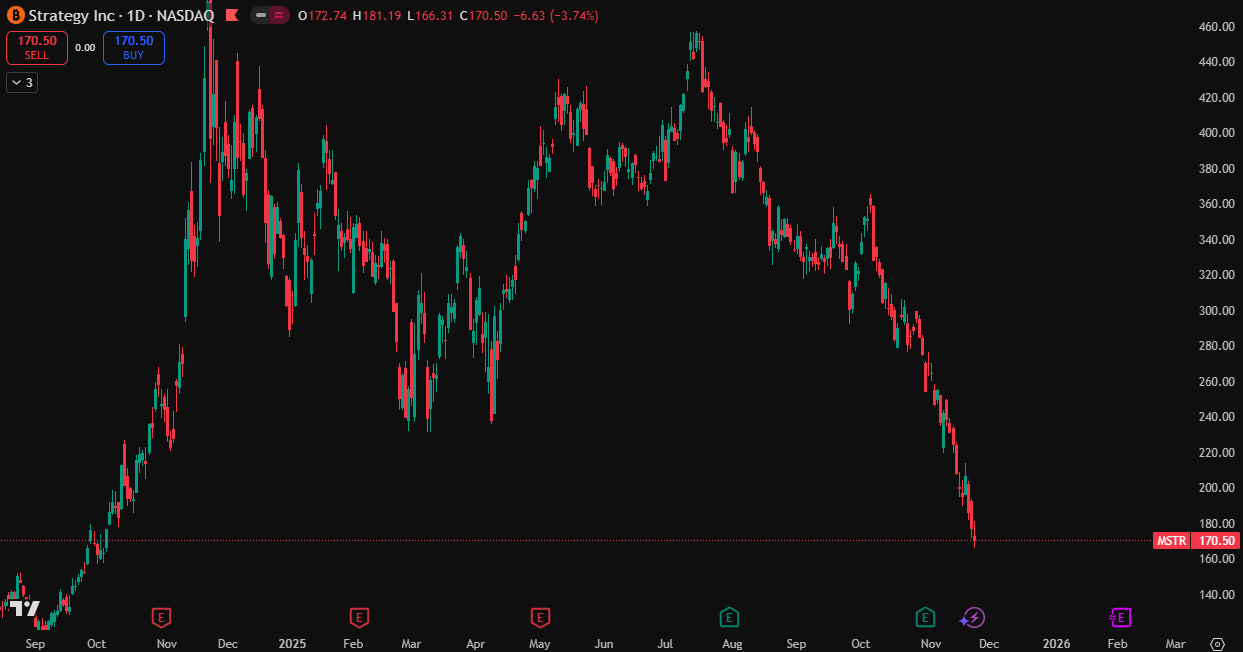Click the green earnings marker near August
1243x652 pixels.
[730, 618]
